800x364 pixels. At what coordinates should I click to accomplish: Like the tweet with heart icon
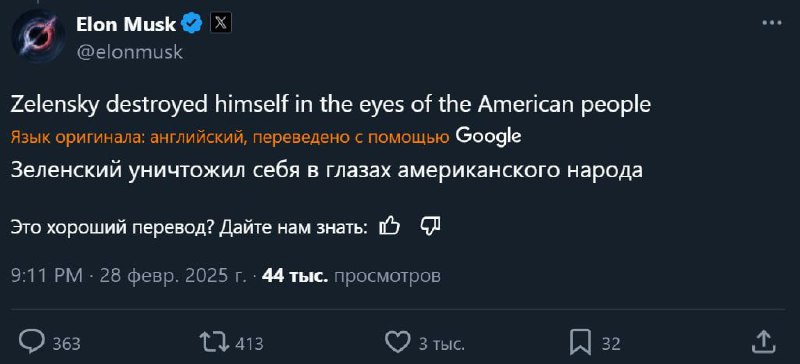pyautogui.click(x=397, y=342)
